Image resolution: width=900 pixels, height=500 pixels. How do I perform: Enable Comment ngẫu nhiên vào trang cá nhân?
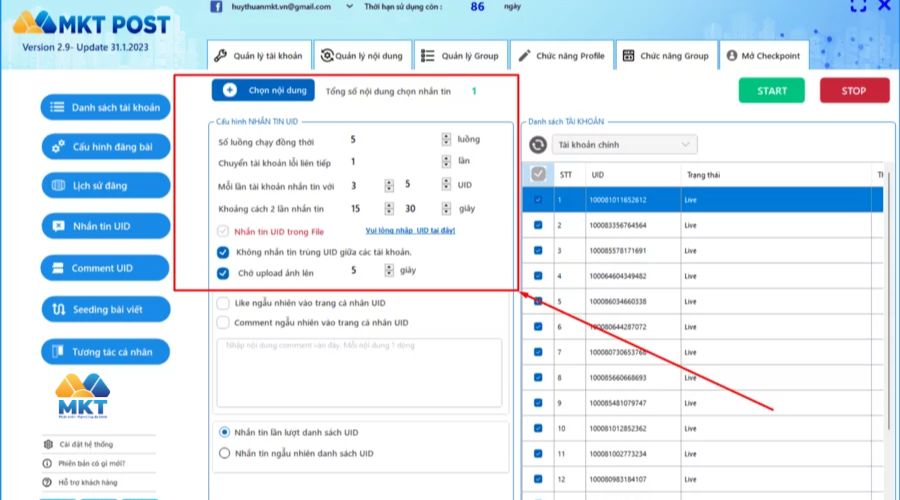[x=223, y=322]
